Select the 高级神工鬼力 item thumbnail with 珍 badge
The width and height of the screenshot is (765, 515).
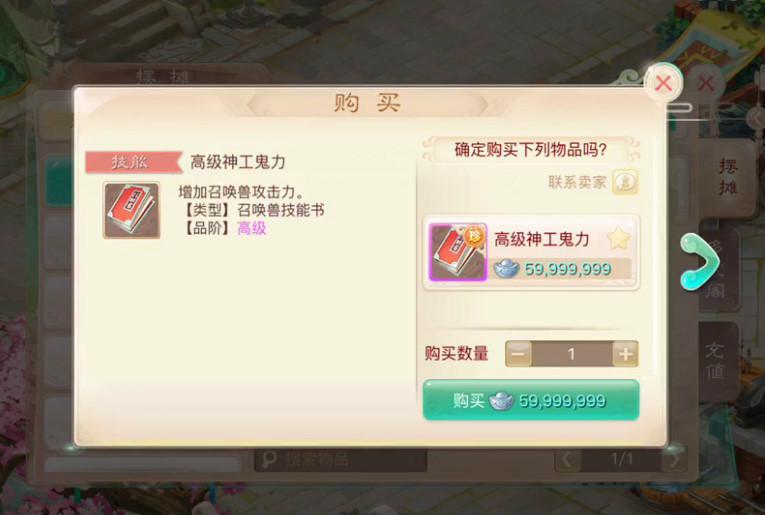pyautogui.click(x=458, y=252)
